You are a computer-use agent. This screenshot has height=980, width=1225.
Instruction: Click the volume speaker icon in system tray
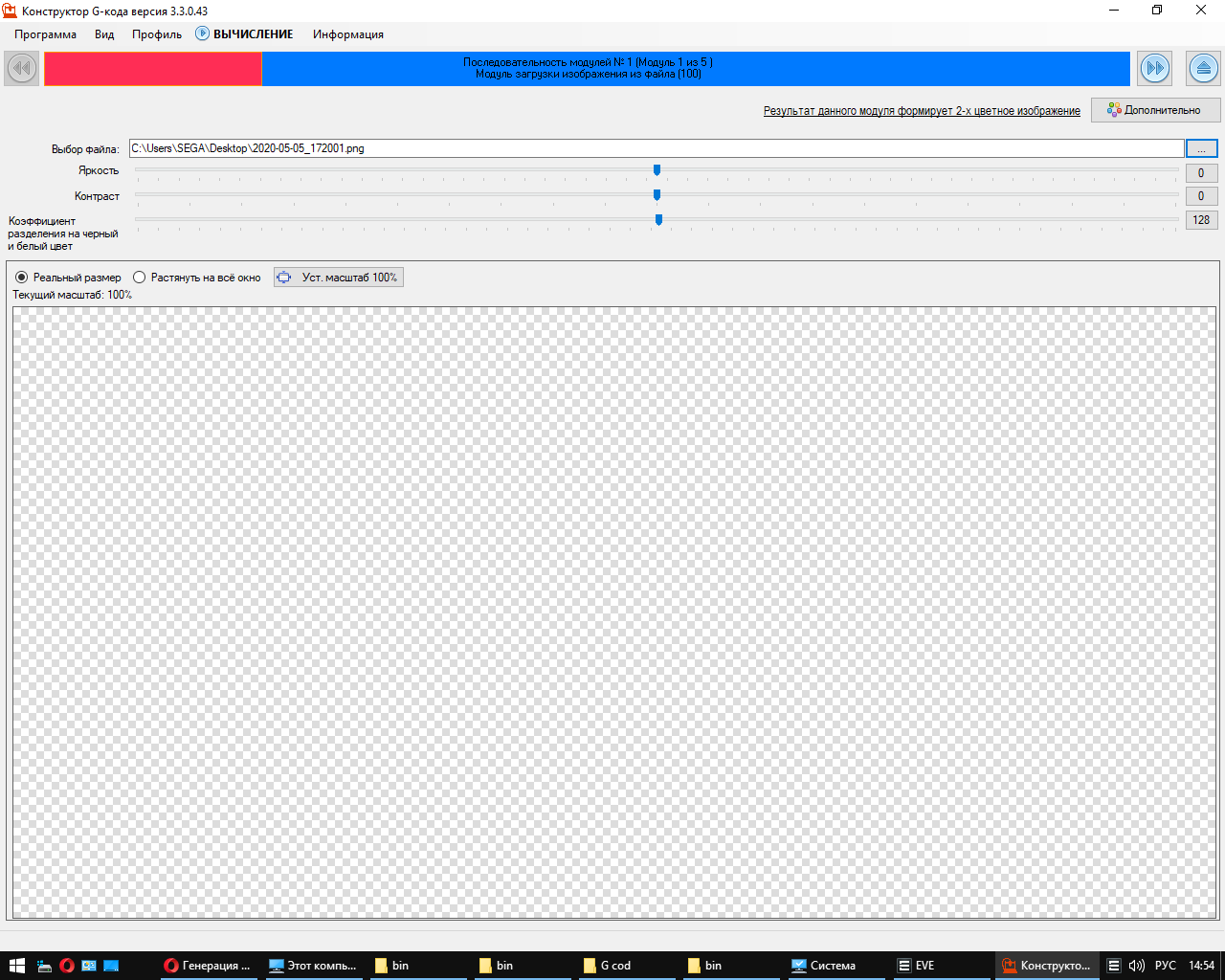coord(1137,966)
